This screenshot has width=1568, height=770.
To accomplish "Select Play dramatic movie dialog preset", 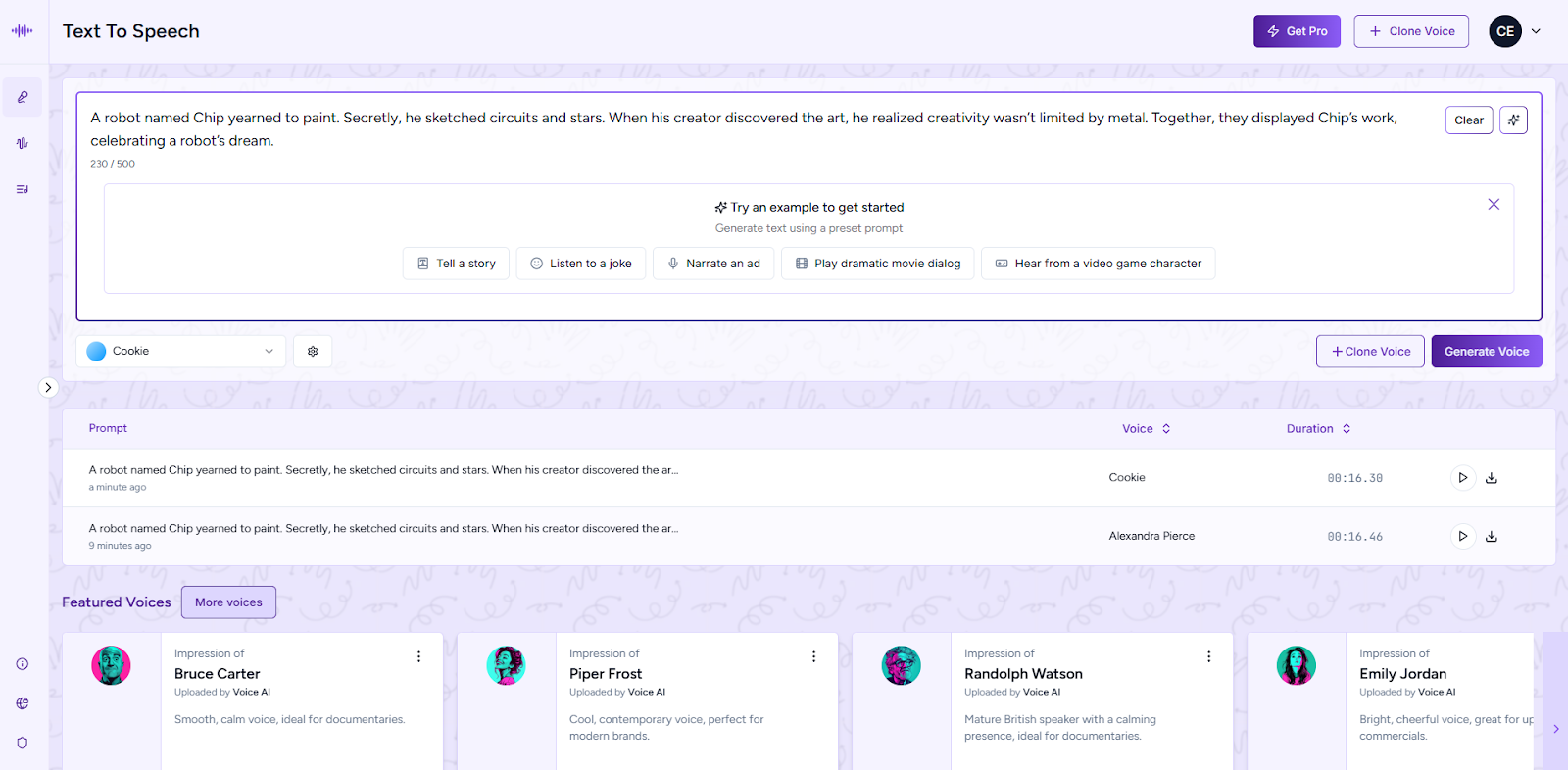I will 878,264.
